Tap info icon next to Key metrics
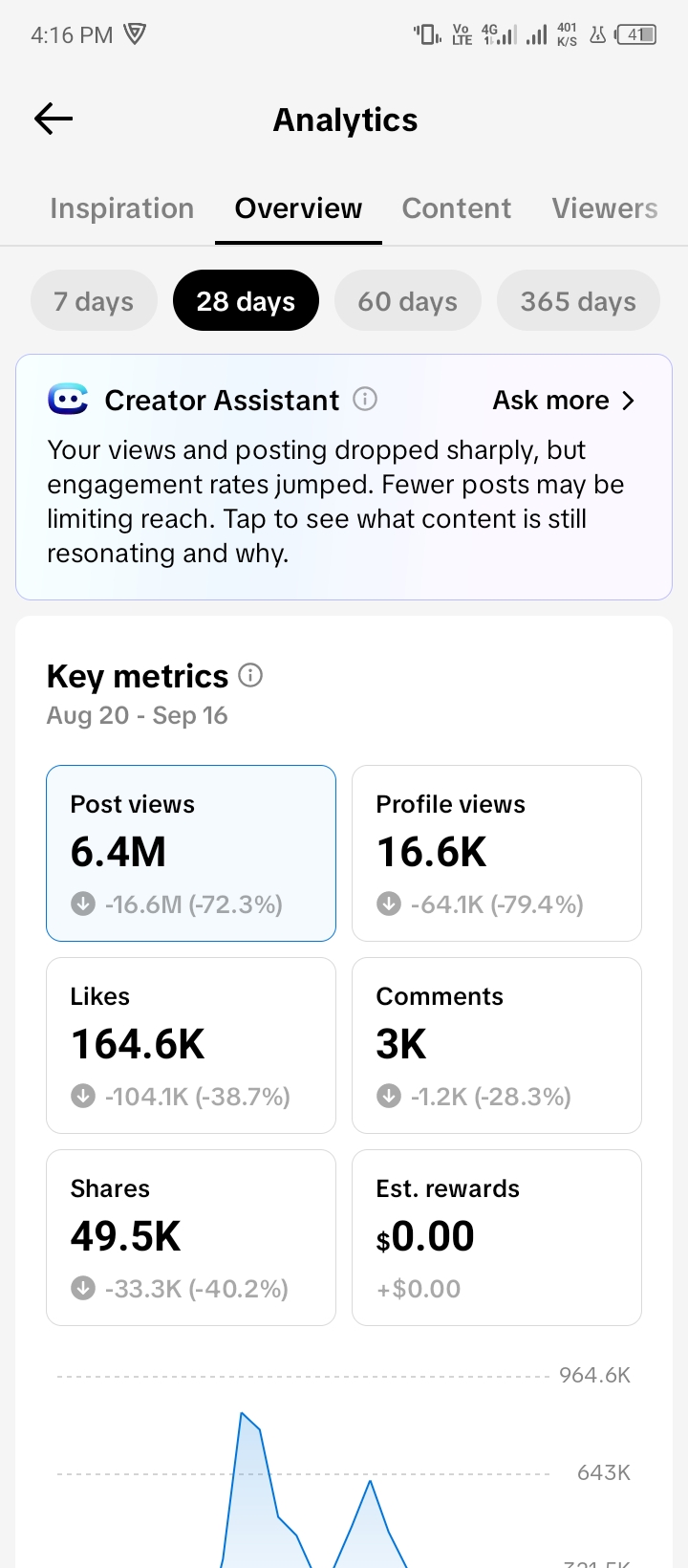Image resolution: width=688 pixels, height=1568 pixels. (250, 675)
